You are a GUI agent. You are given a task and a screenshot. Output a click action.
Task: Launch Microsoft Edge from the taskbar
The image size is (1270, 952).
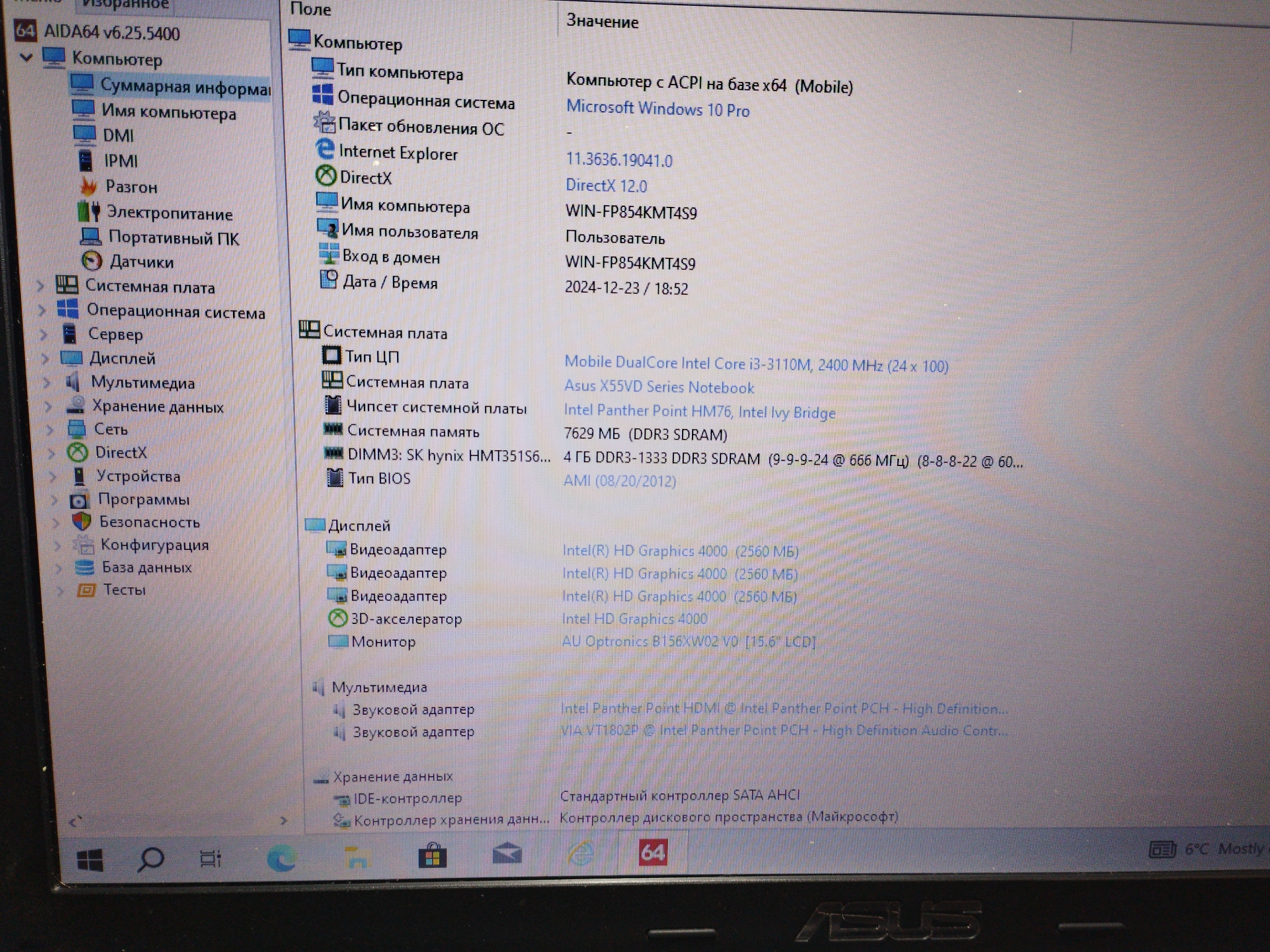(x=282, y=858)
